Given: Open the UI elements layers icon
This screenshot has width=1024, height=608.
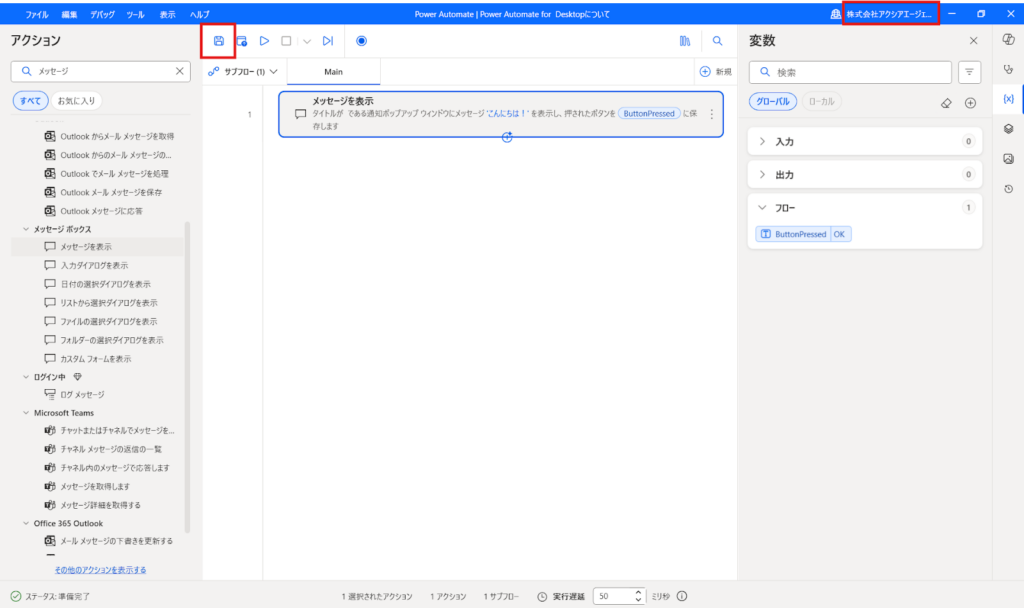Looking at the screenshot, I should pyautogui.click(x=1008, y=128).
